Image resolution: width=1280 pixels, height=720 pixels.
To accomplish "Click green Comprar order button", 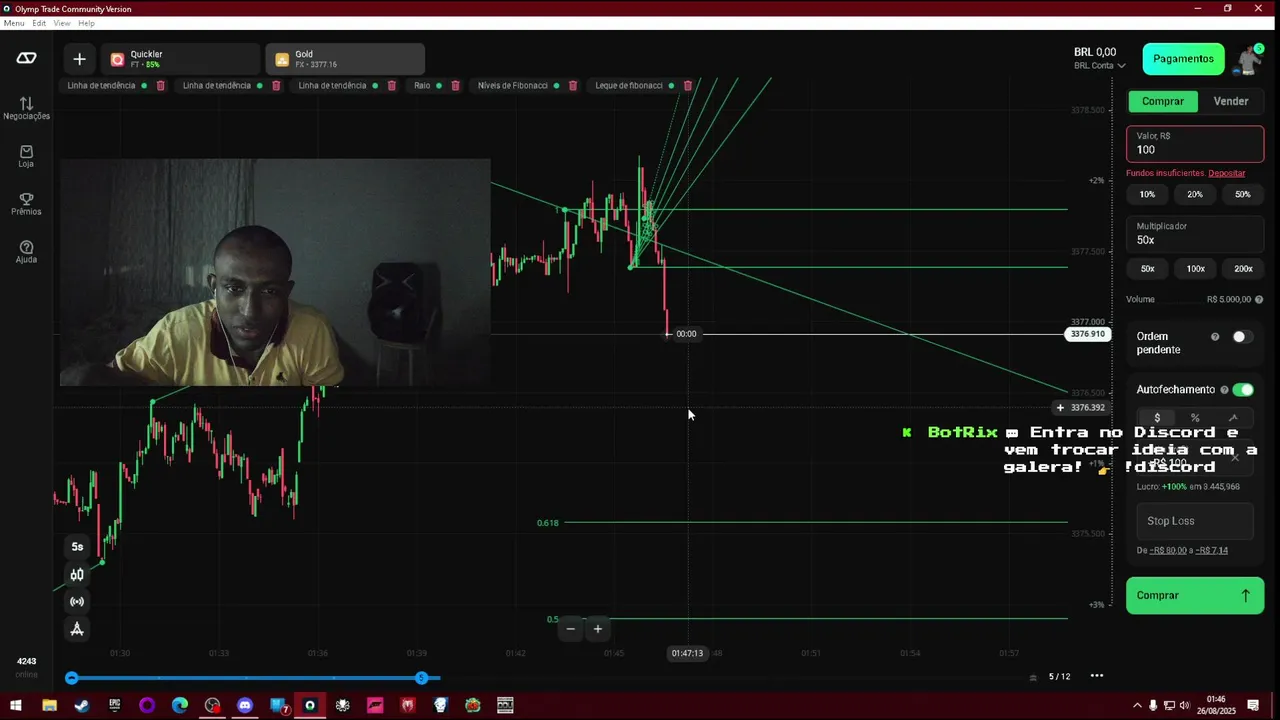I will [x=1195, y=595].
